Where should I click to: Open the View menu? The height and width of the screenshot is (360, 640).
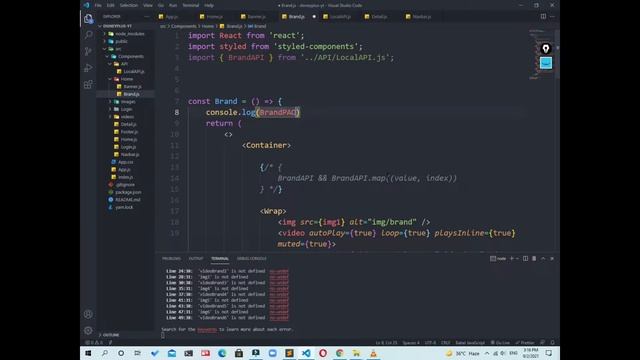148,5
